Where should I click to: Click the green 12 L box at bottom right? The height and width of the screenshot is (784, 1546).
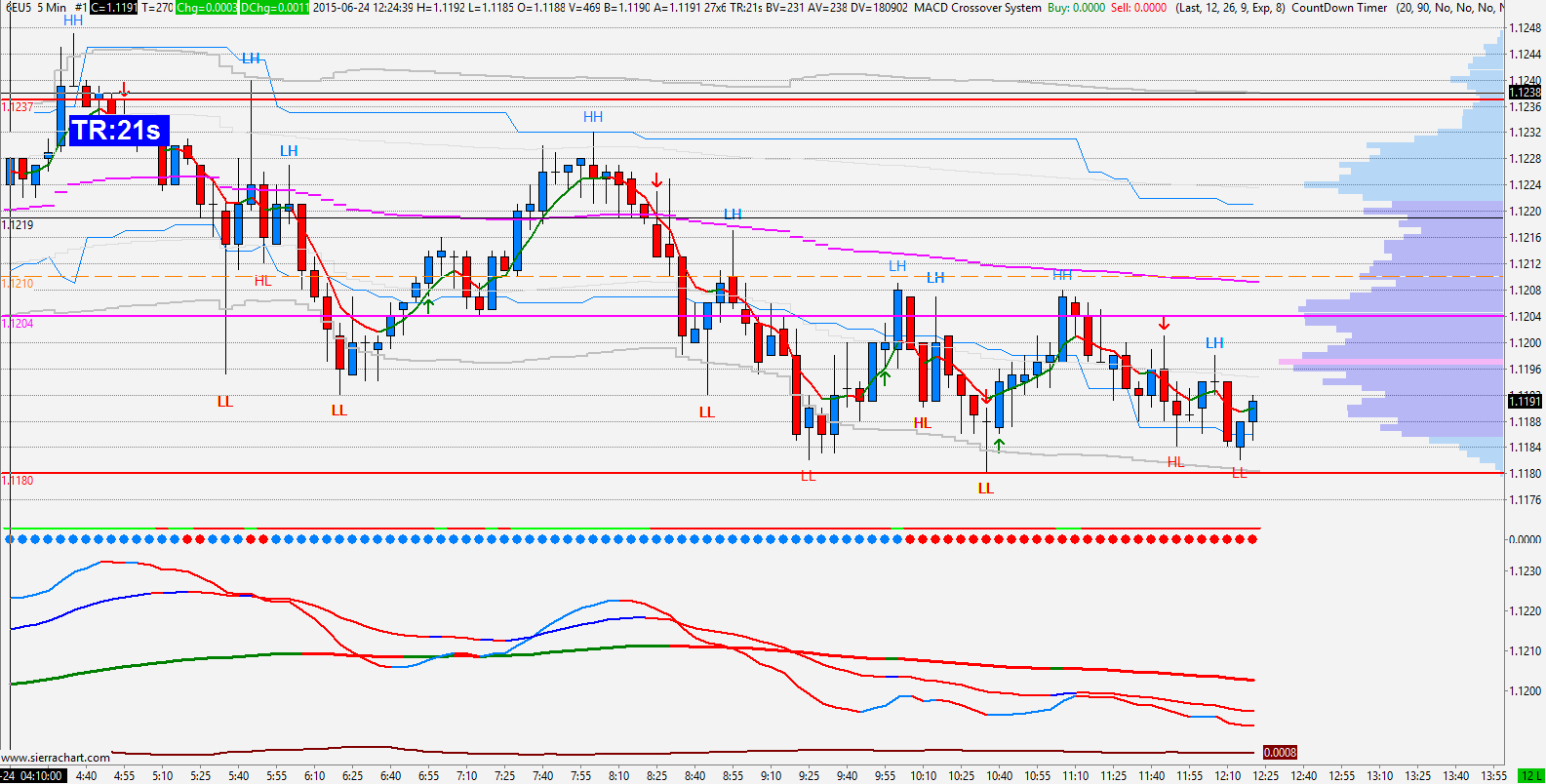coord(1531,776)
